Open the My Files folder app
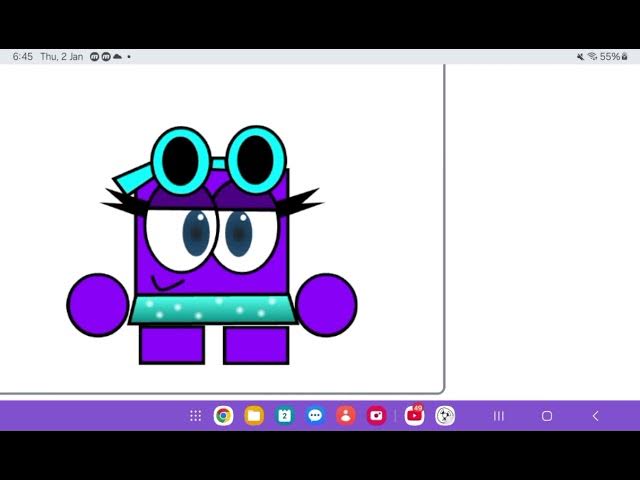 click(254, 416)
